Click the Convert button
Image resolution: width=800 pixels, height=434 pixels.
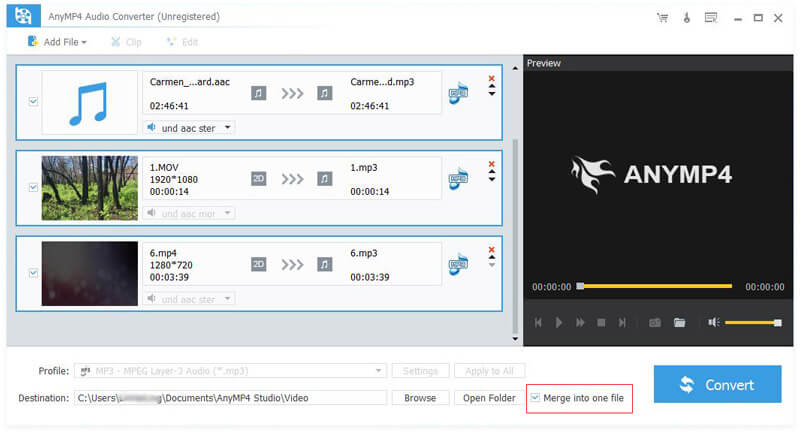(717, 384)
